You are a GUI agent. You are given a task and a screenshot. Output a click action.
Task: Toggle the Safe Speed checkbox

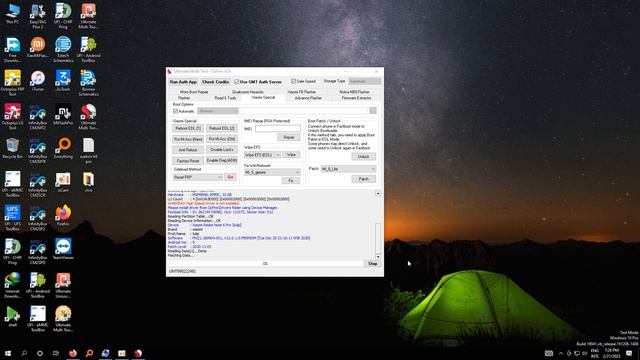click(x=303, y=81)
